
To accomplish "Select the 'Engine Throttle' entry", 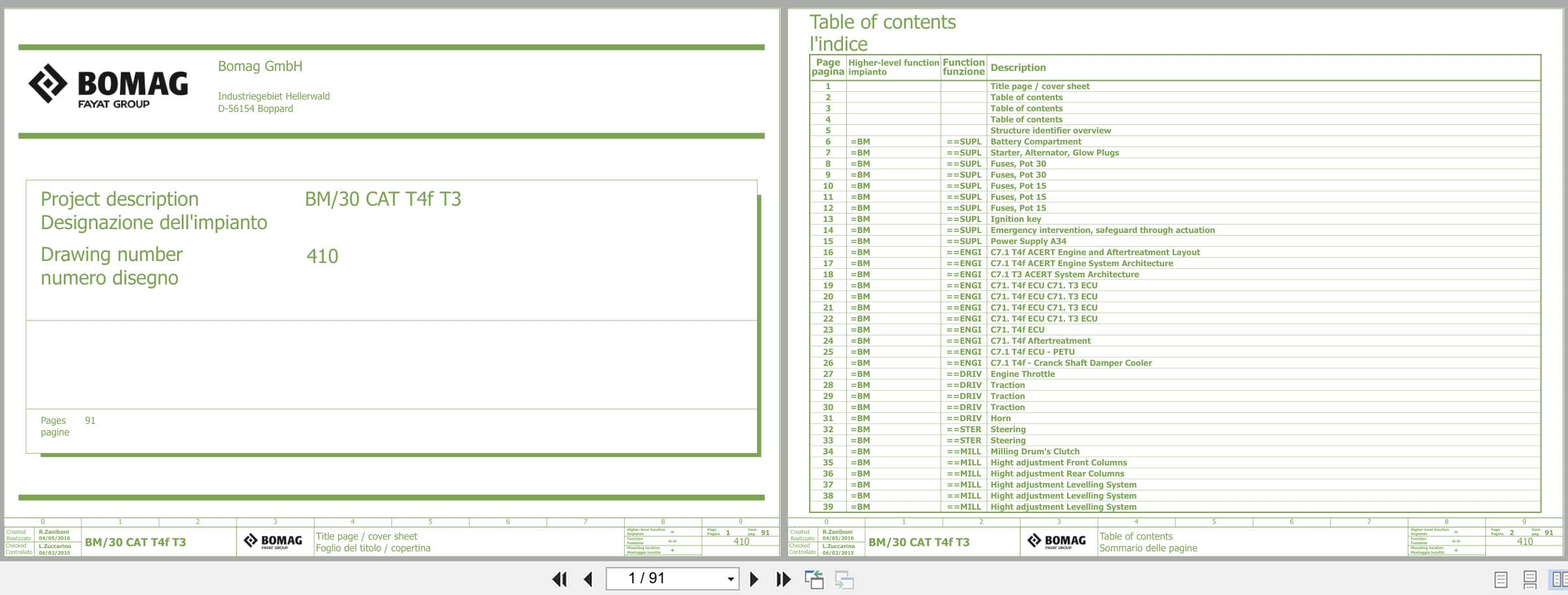I will click(1022, 374).
